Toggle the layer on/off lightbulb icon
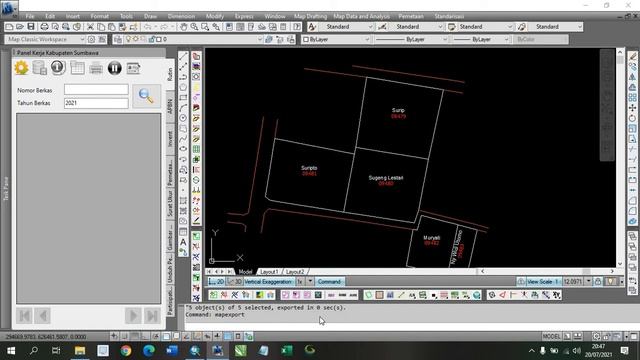Image resolution: width=640 pixels, height=360 pixels. (129, 39)
